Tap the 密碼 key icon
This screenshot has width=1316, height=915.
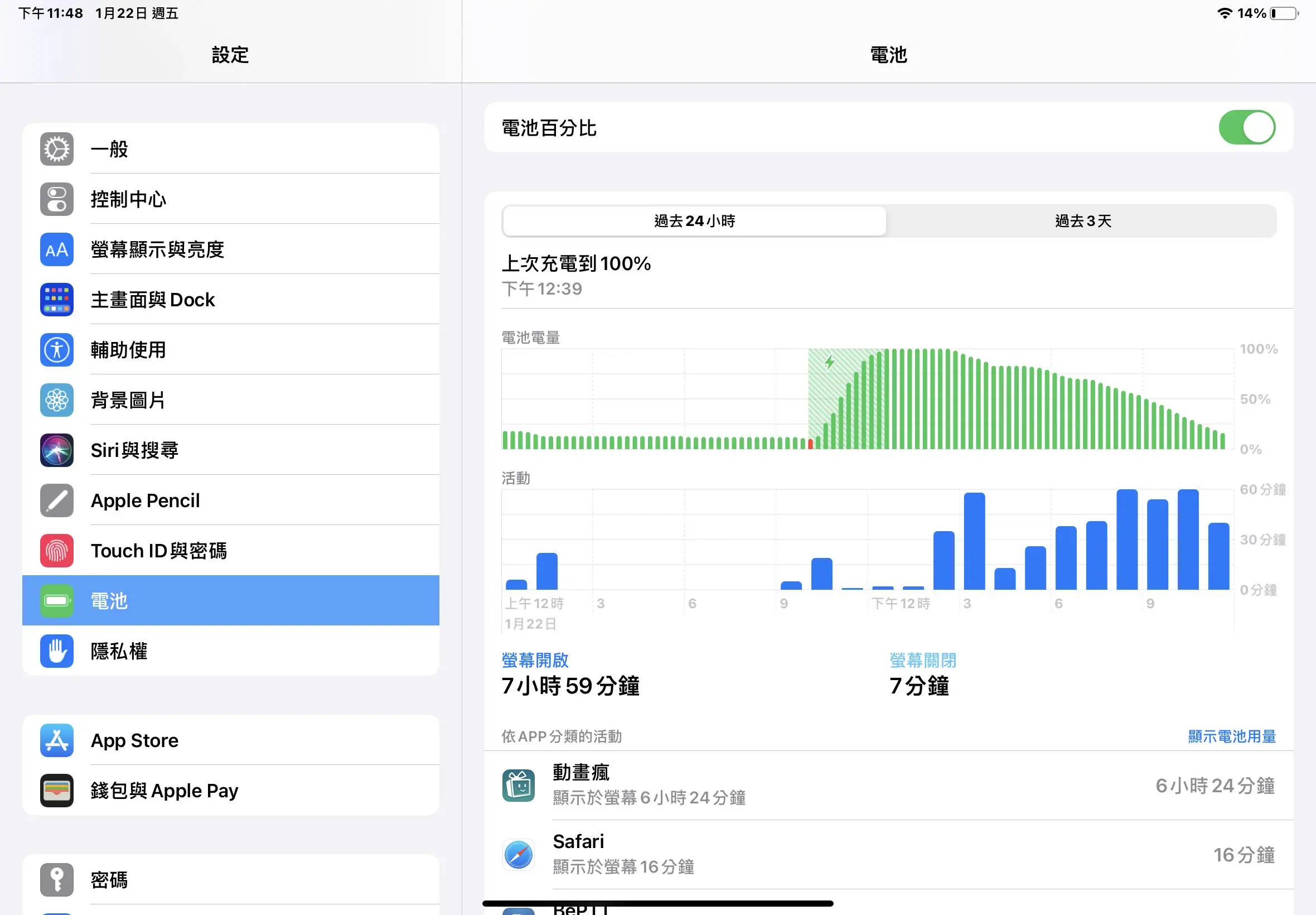57,880
